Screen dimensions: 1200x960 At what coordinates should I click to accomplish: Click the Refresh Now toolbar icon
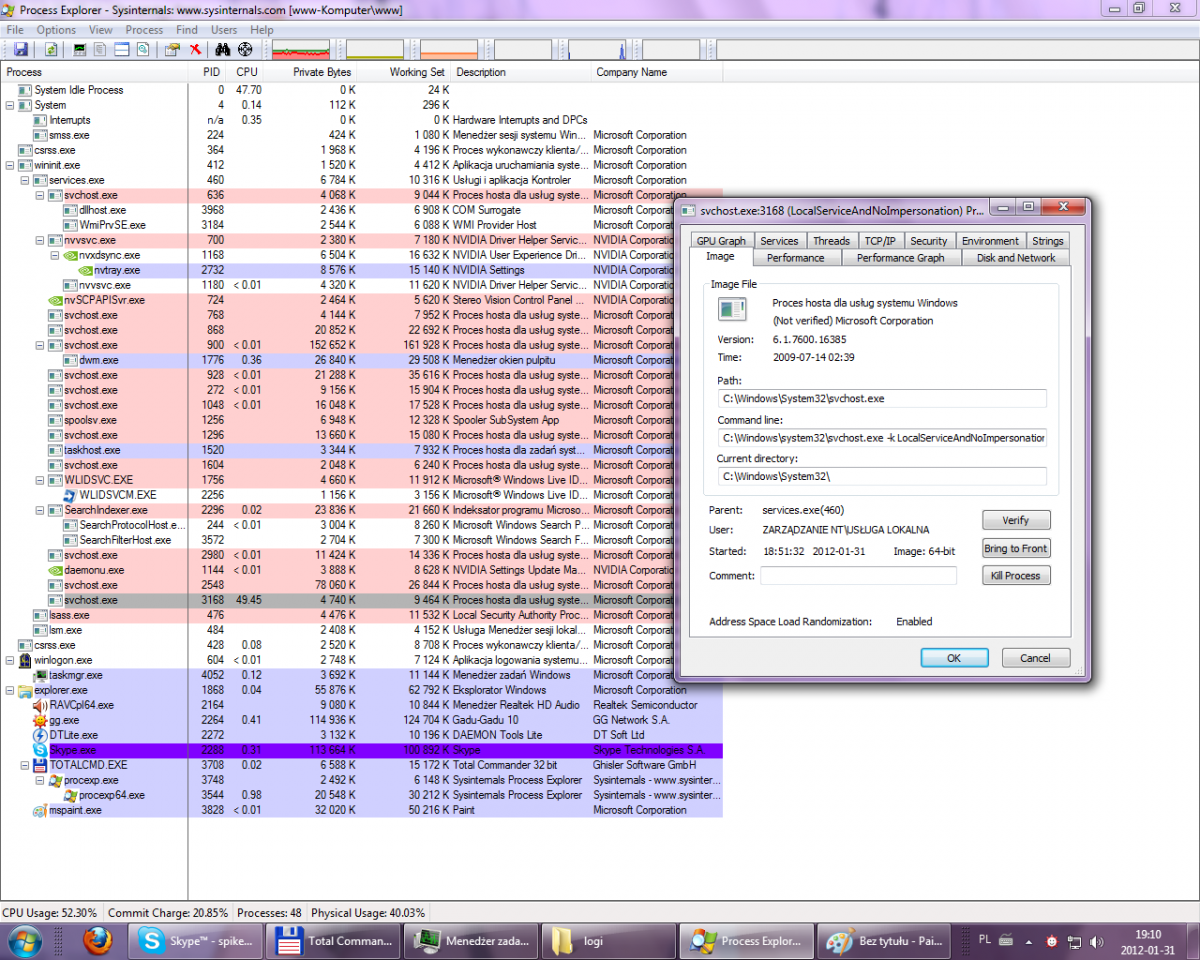coord(49,49)
